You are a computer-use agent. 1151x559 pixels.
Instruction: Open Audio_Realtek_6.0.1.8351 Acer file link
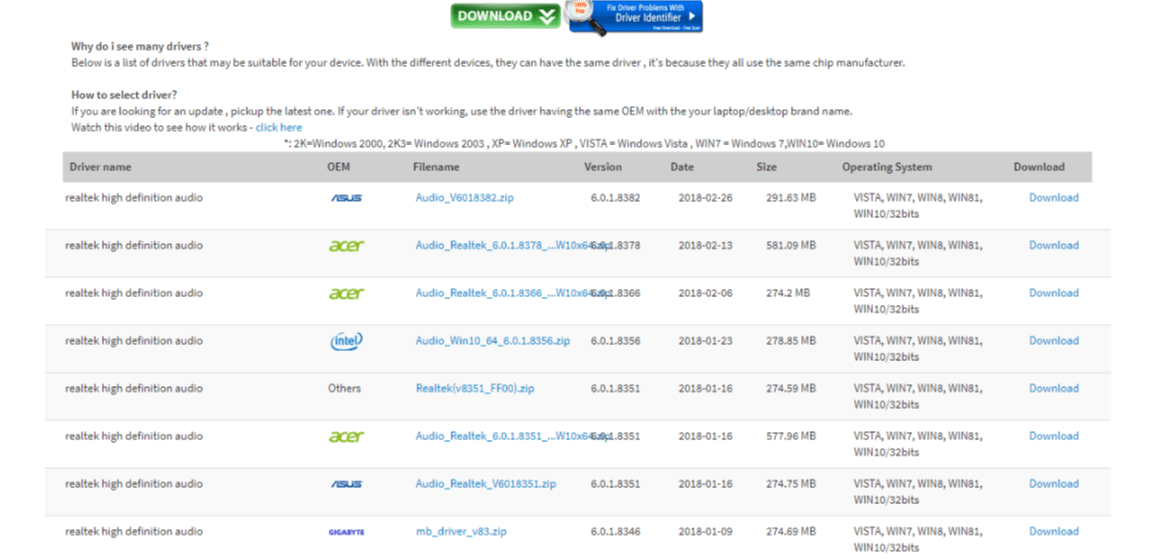(x=512, y=436)
